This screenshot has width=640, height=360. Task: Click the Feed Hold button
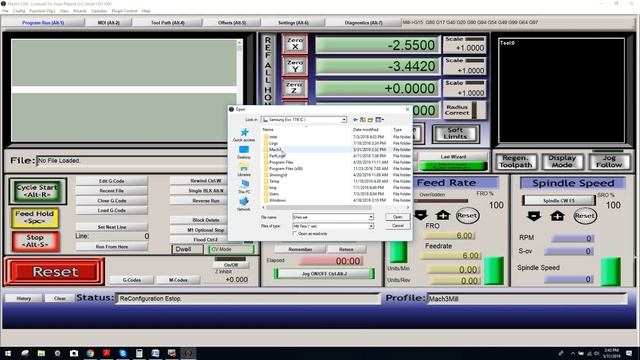tap(35, 217)
